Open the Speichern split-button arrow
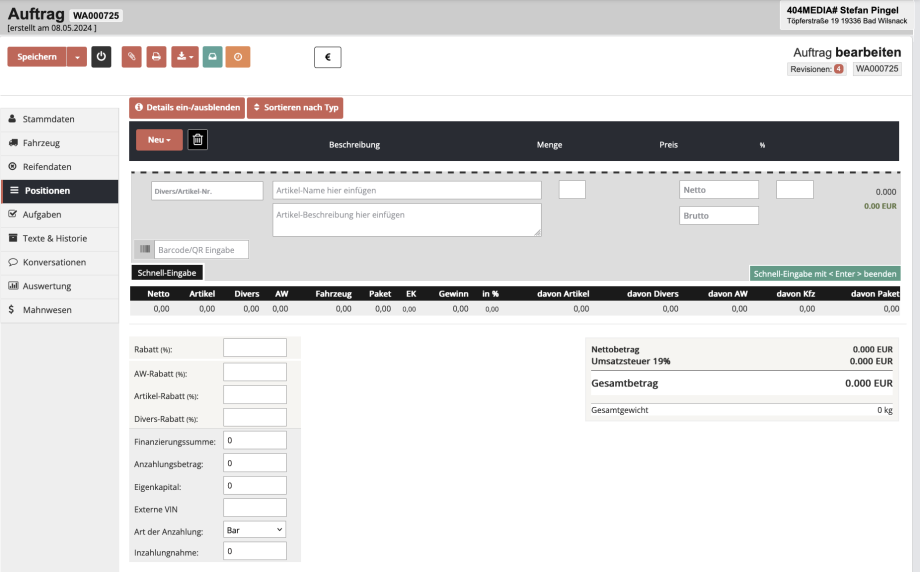Screen dimensions: 920x572 tap(77, 57)
